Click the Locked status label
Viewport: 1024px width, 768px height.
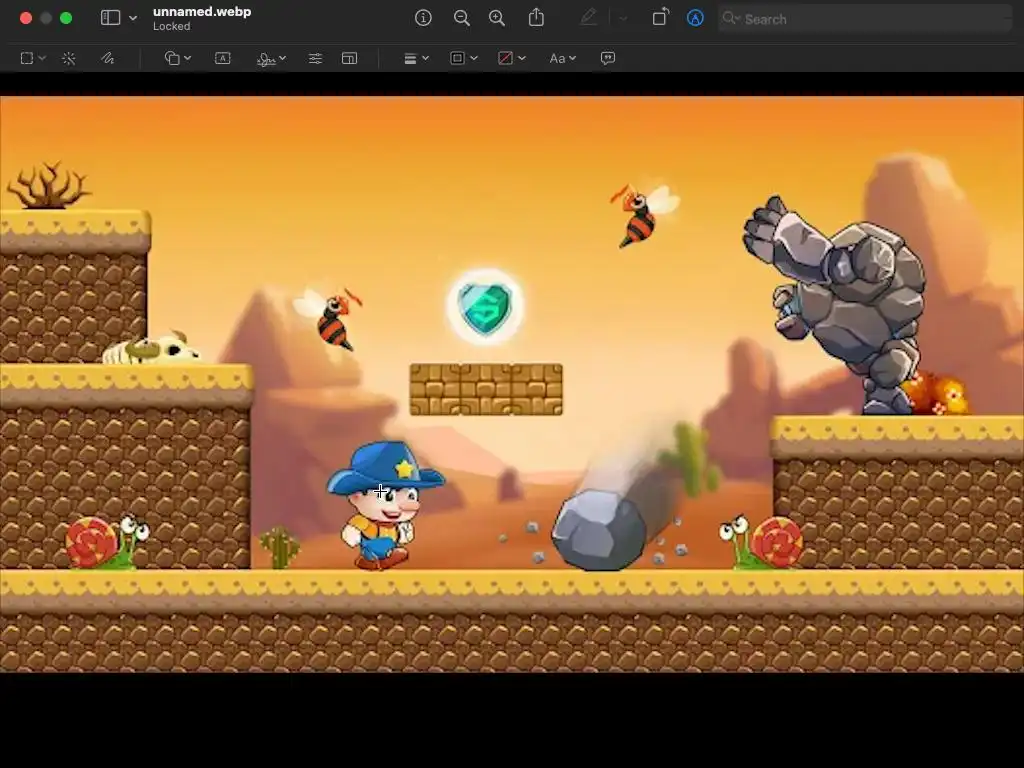tap(171, 26)
